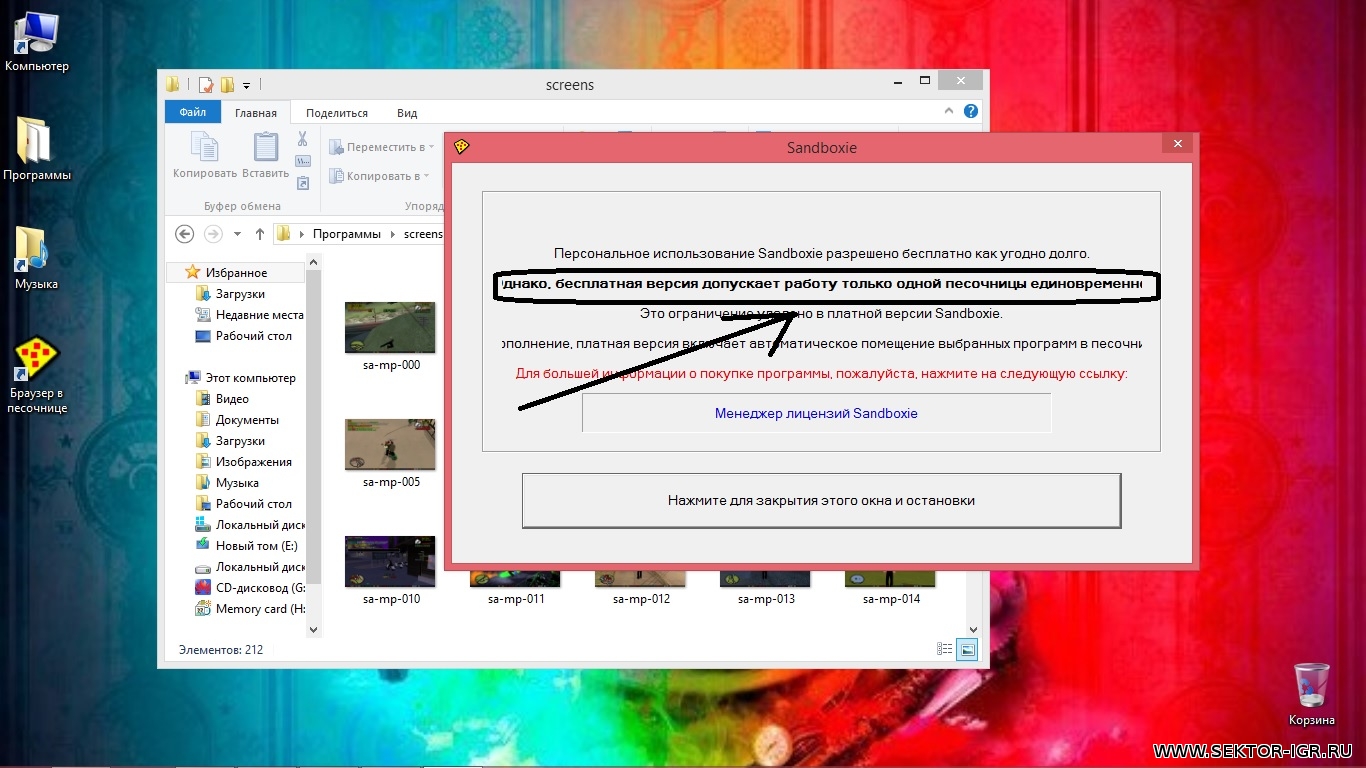The height and width of the screenshot is (768, 1366).
Task: Switch to large thumbnails view in status bar
Action: pos(967,649)
